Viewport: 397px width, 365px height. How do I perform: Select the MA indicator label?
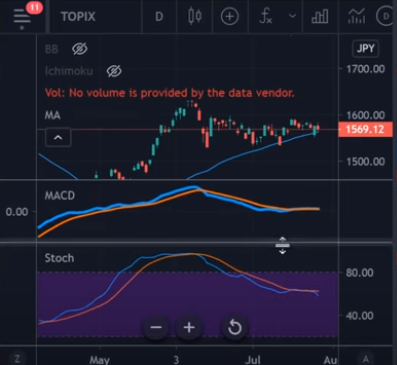[x=53, y=115]
